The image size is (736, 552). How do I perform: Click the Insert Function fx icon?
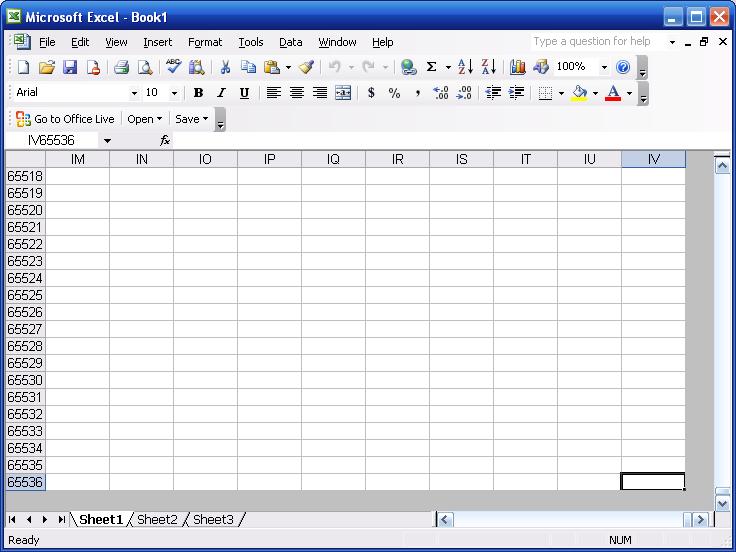pos(164,140)
